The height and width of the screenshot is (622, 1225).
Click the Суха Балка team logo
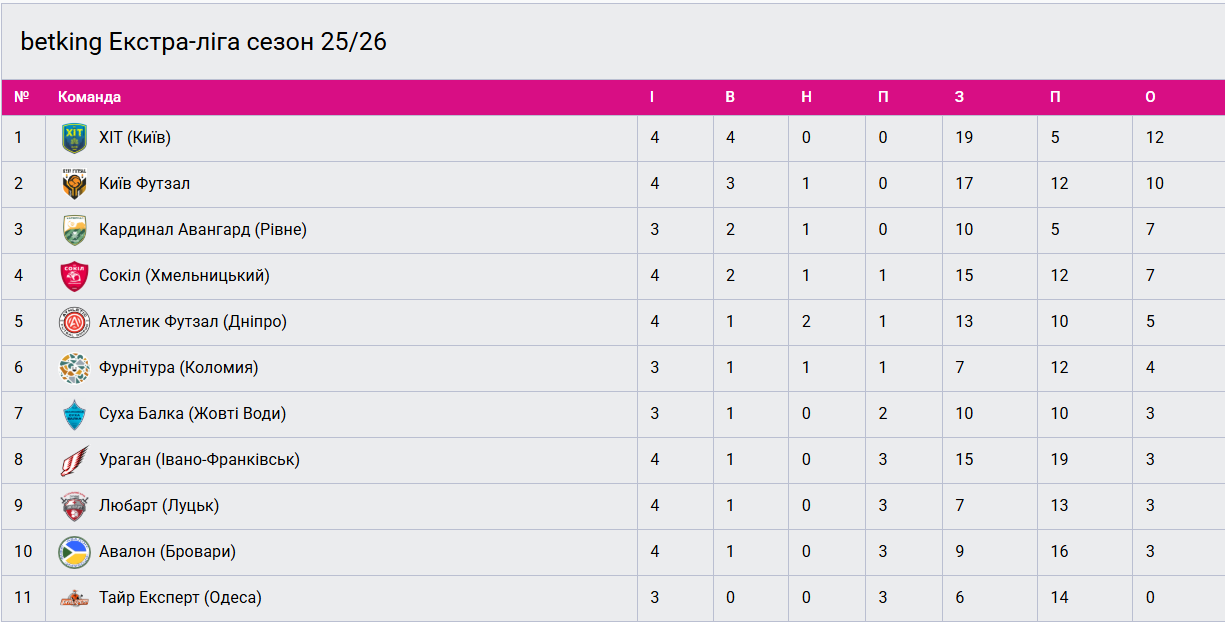74,414
